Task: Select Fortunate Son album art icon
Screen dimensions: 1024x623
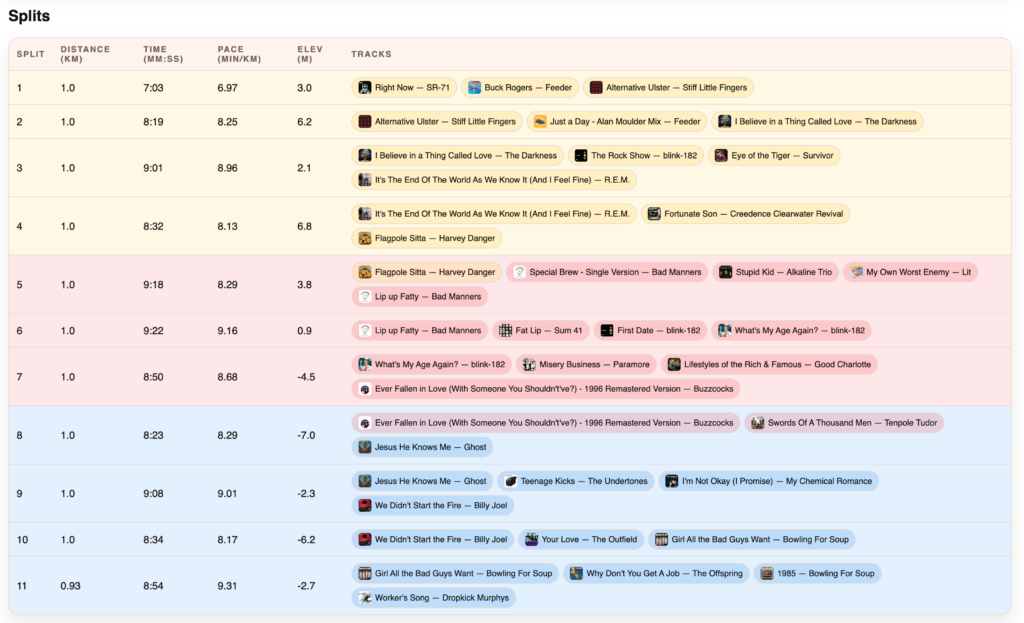Action: point(654,214)
